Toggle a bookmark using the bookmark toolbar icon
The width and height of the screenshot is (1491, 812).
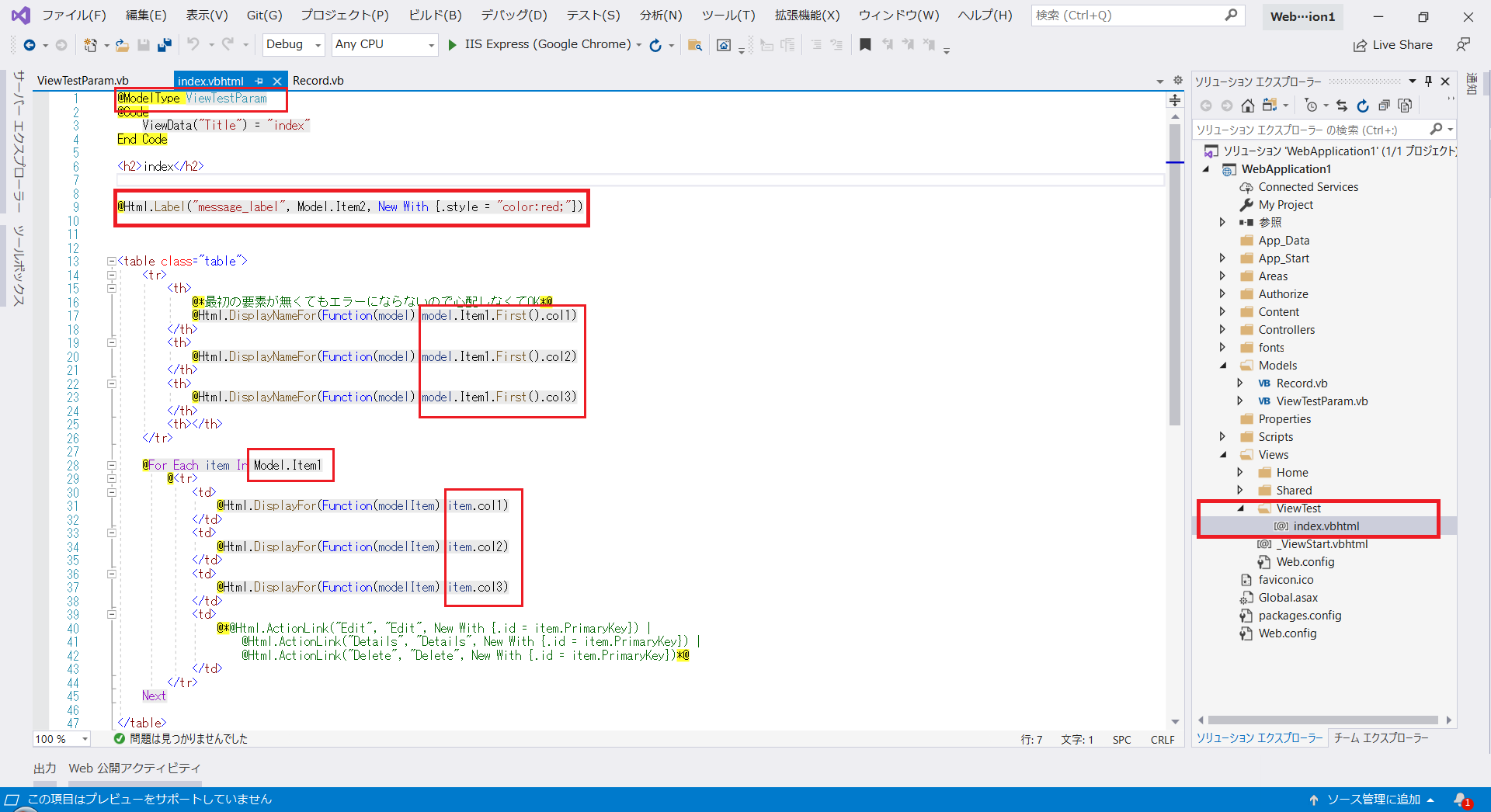point(865,44)
